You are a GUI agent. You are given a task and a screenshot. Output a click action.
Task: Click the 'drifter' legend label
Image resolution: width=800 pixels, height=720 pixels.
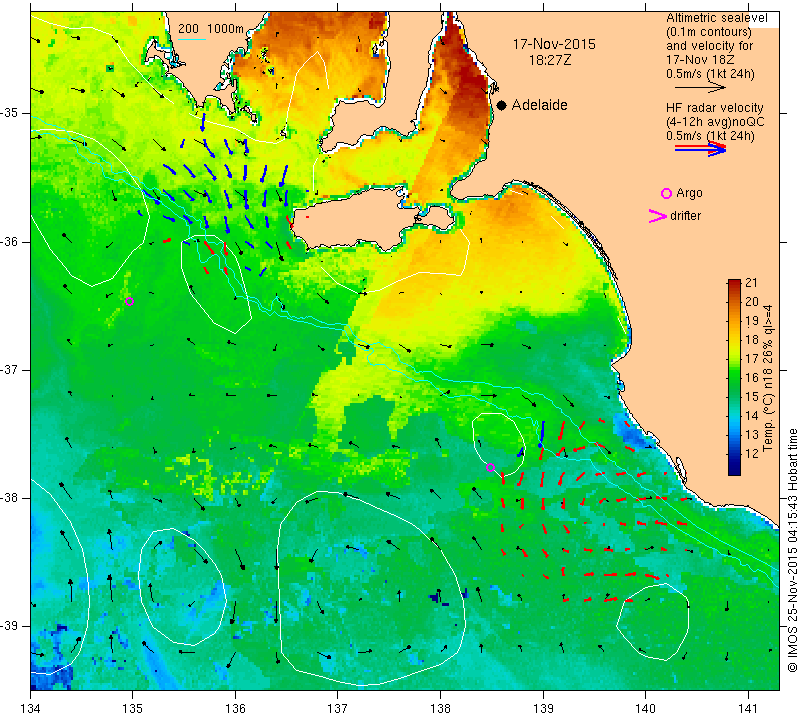(686, 216)
